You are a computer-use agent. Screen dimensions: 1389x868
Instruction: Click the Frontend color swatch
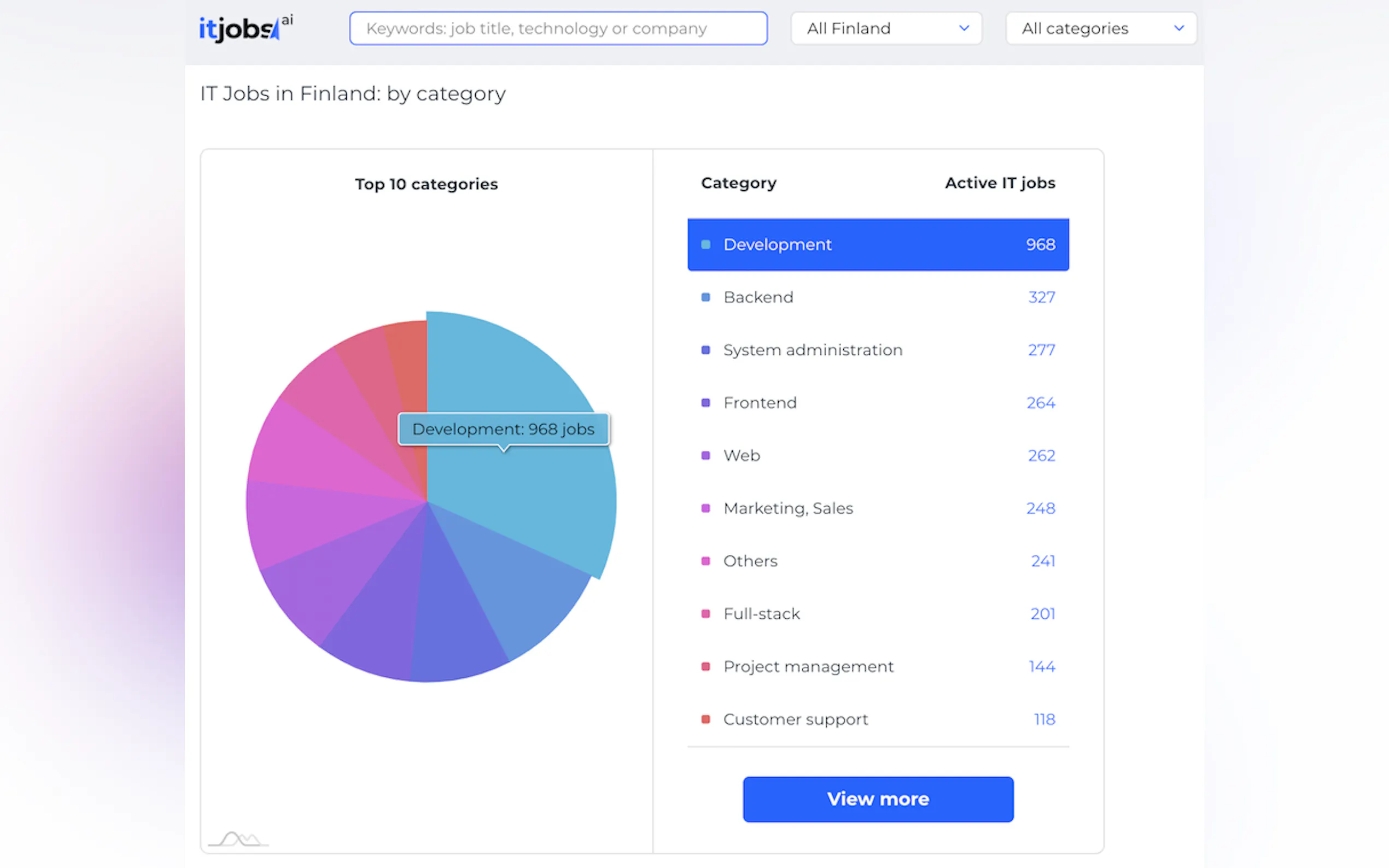[x=705, y=403]
